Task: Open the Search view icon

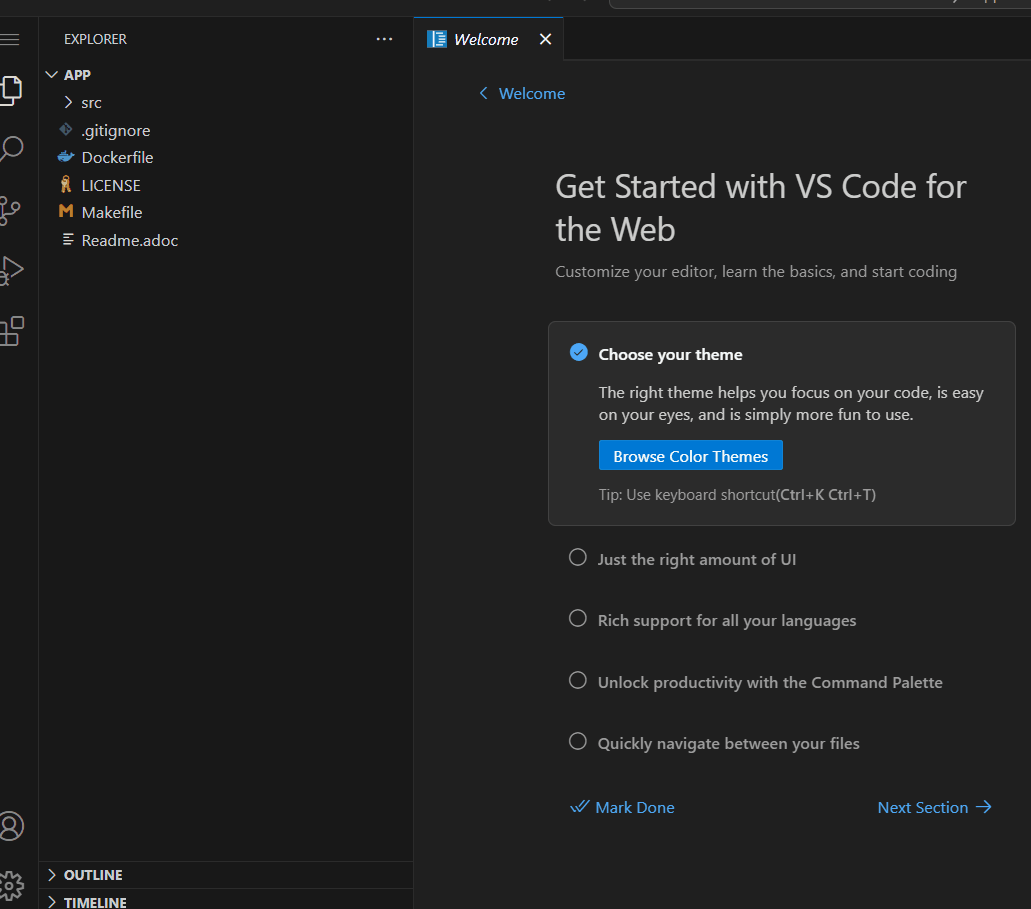Action: tap(10, 150)
